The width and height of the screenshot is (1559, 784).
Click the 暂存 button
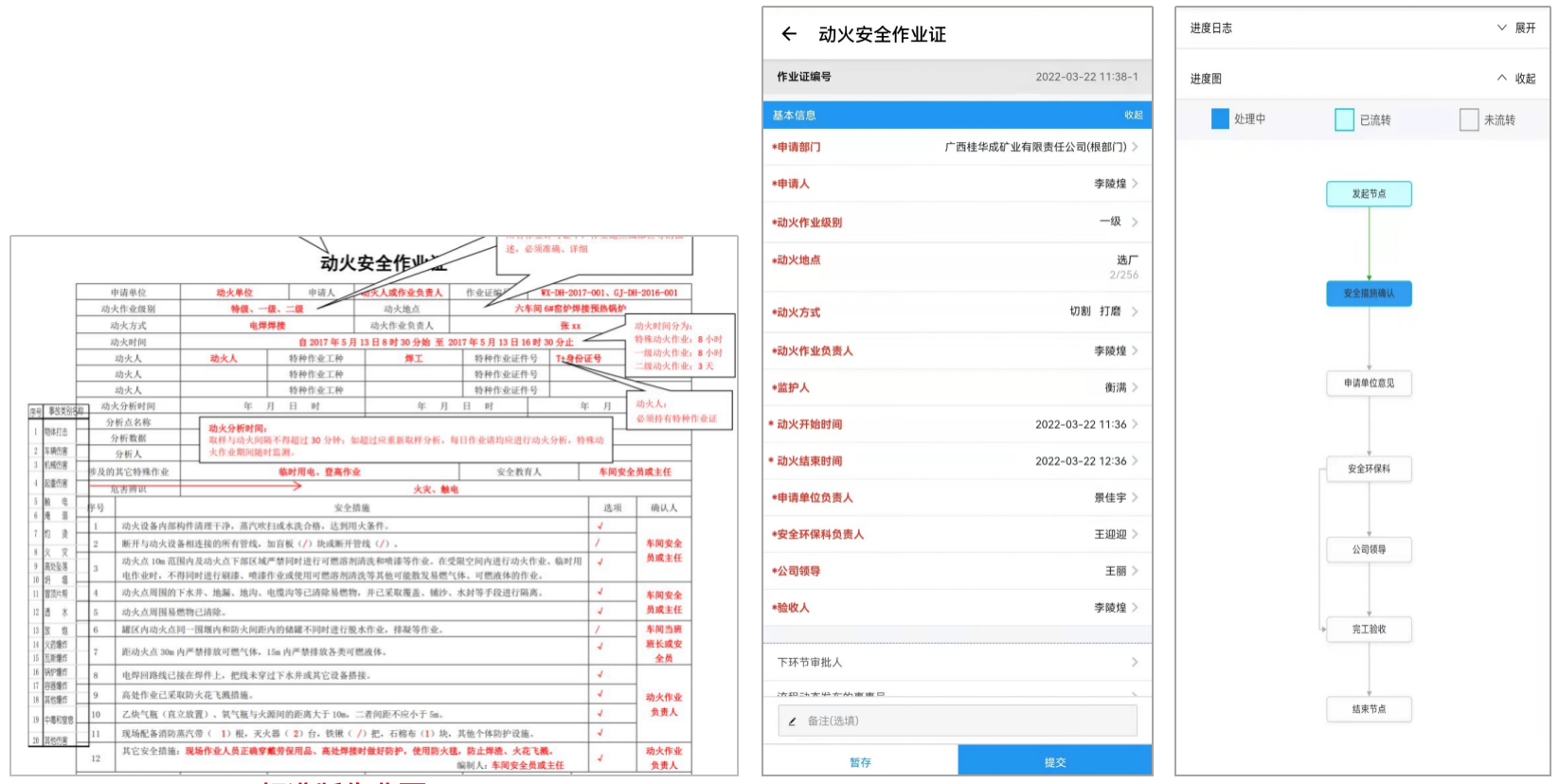(860, 762)
